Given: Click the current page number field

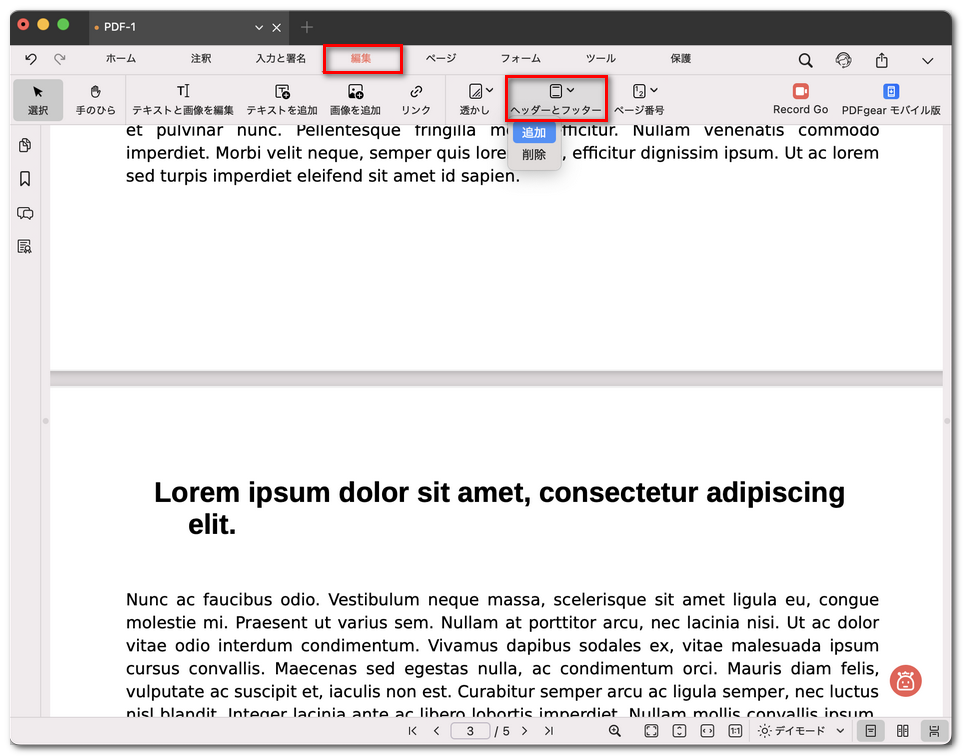Looking at the screenshot, I should point(469,731).
